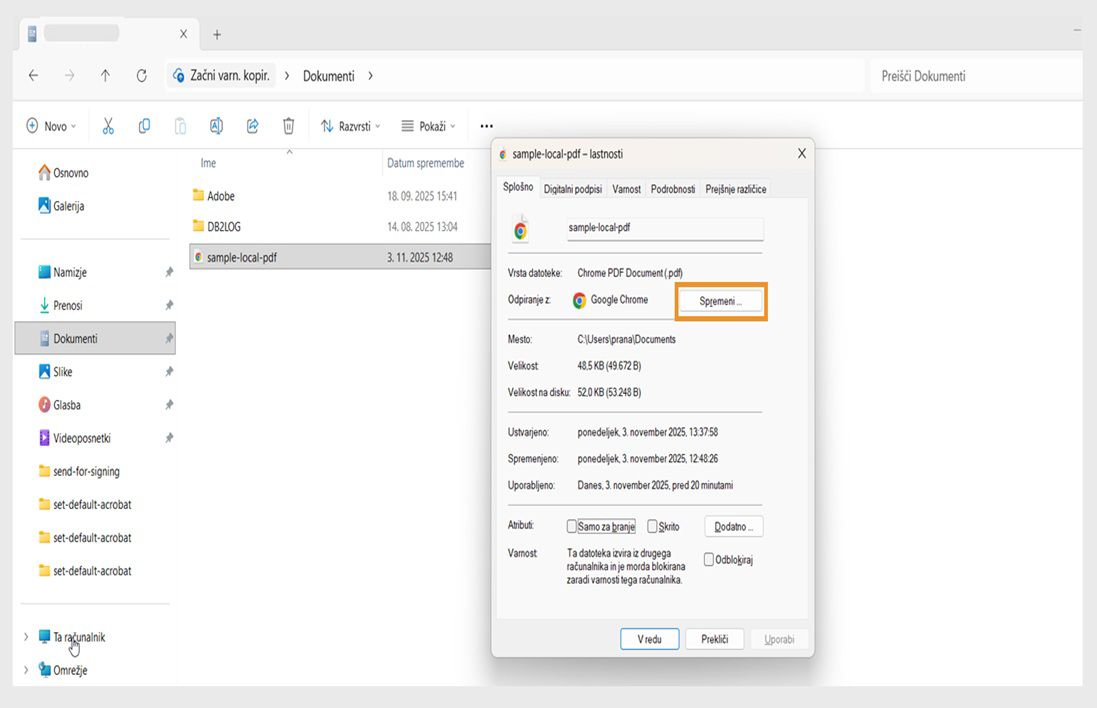Image resolution: width=1097 pixels, height=708 pixels.
Task: Click the file name field in properties
Action: (x=665, y=228)
